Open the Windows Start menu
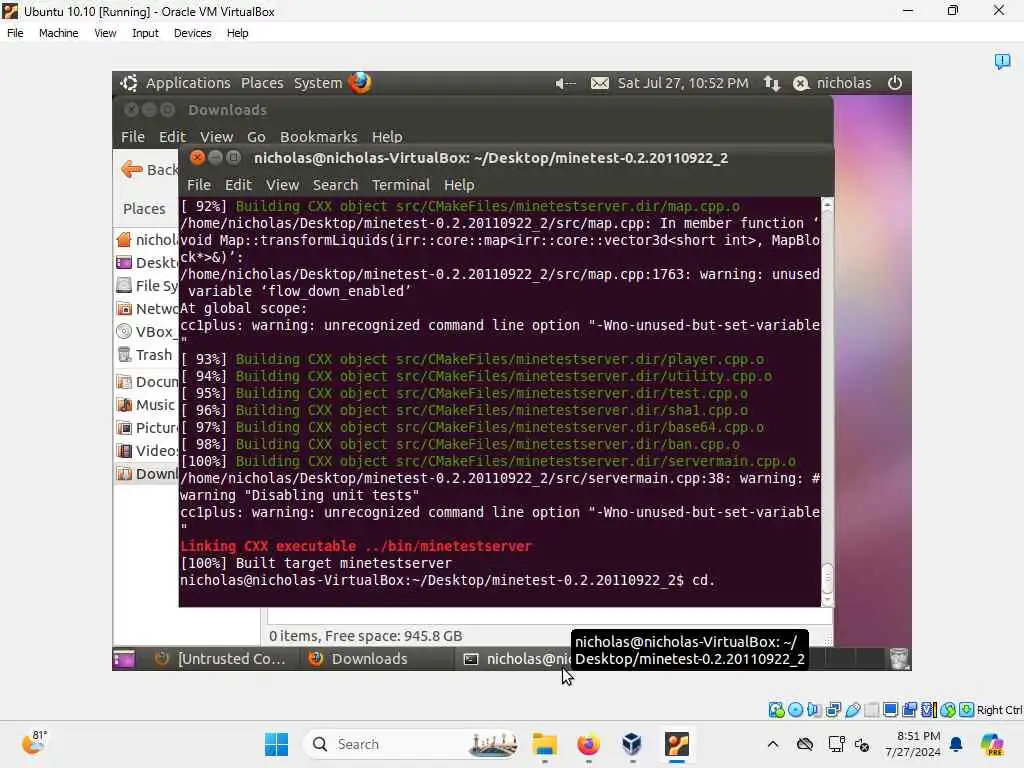This screenshot has height=768, width=1024. 276,744
